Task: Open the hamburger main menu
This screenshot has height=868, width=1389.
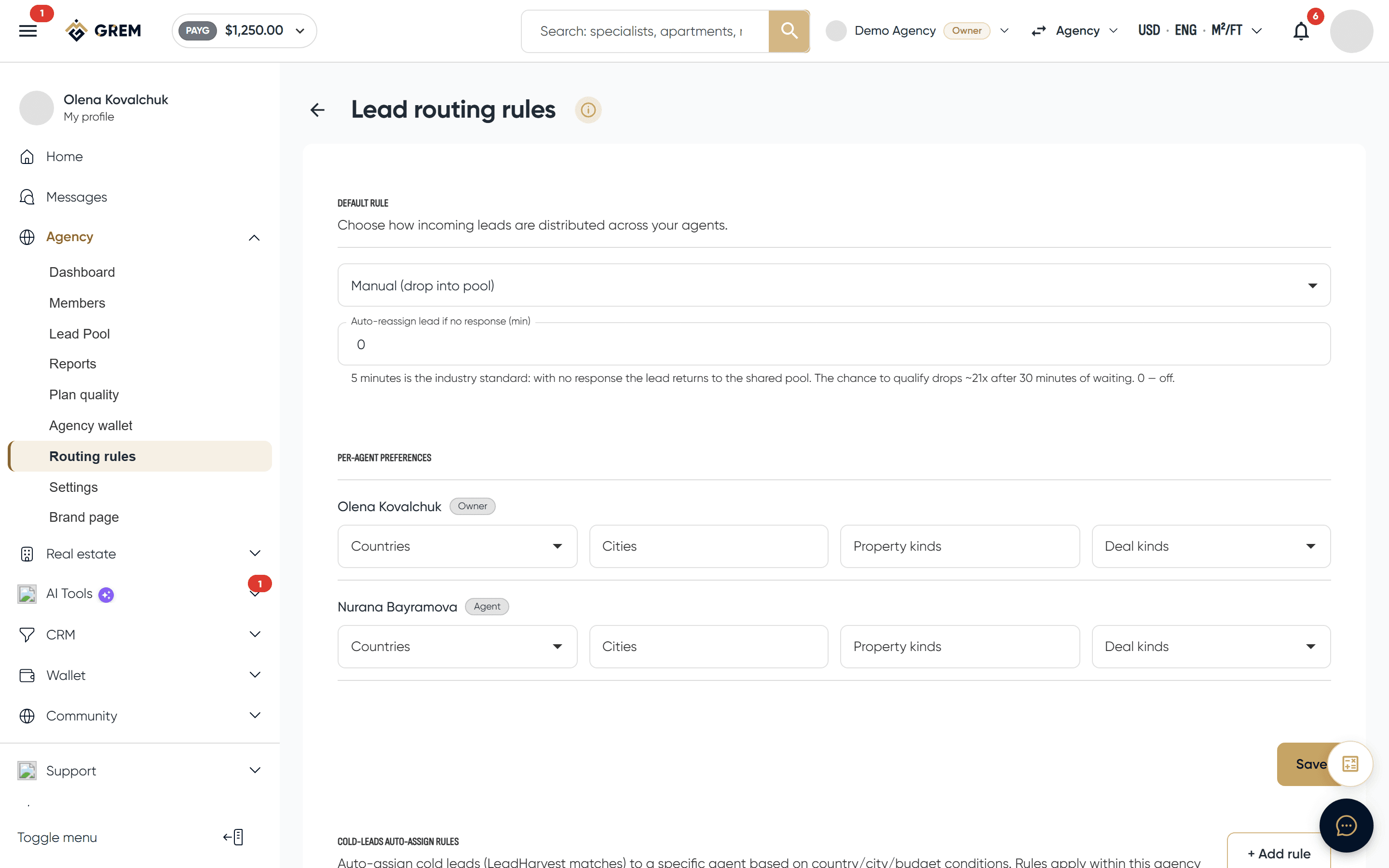Action: pos(27,31)
